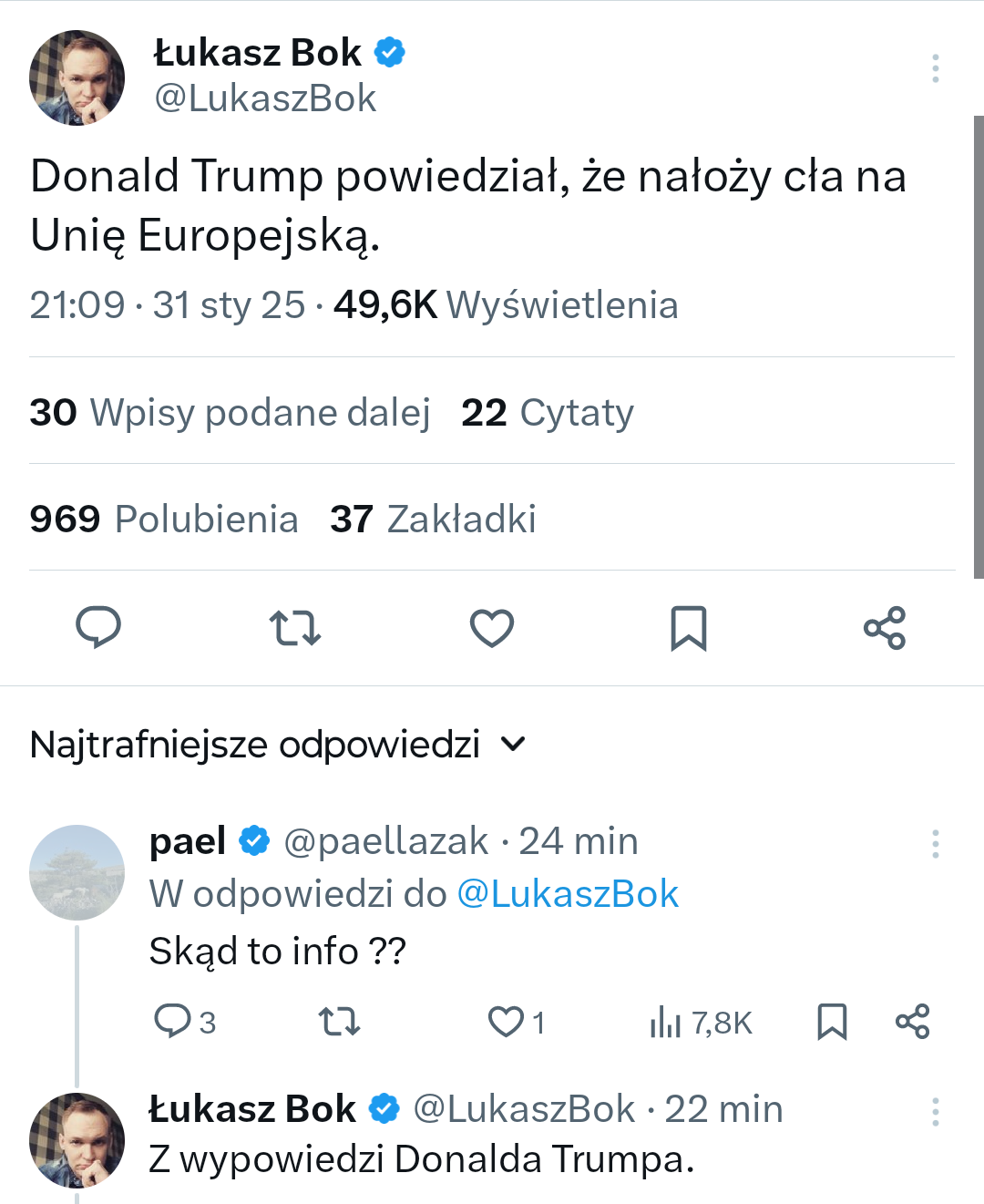Reply to the main Łukasz Bok tweet
The height and width of the screenshot is (1204, 984).
pos(98,628)
